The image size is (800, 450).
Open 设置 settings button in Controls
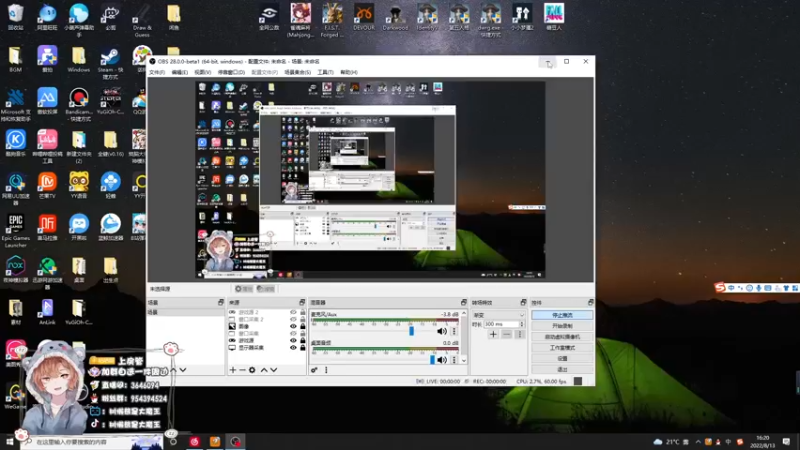pyautogui.click(x=562, y=359)
